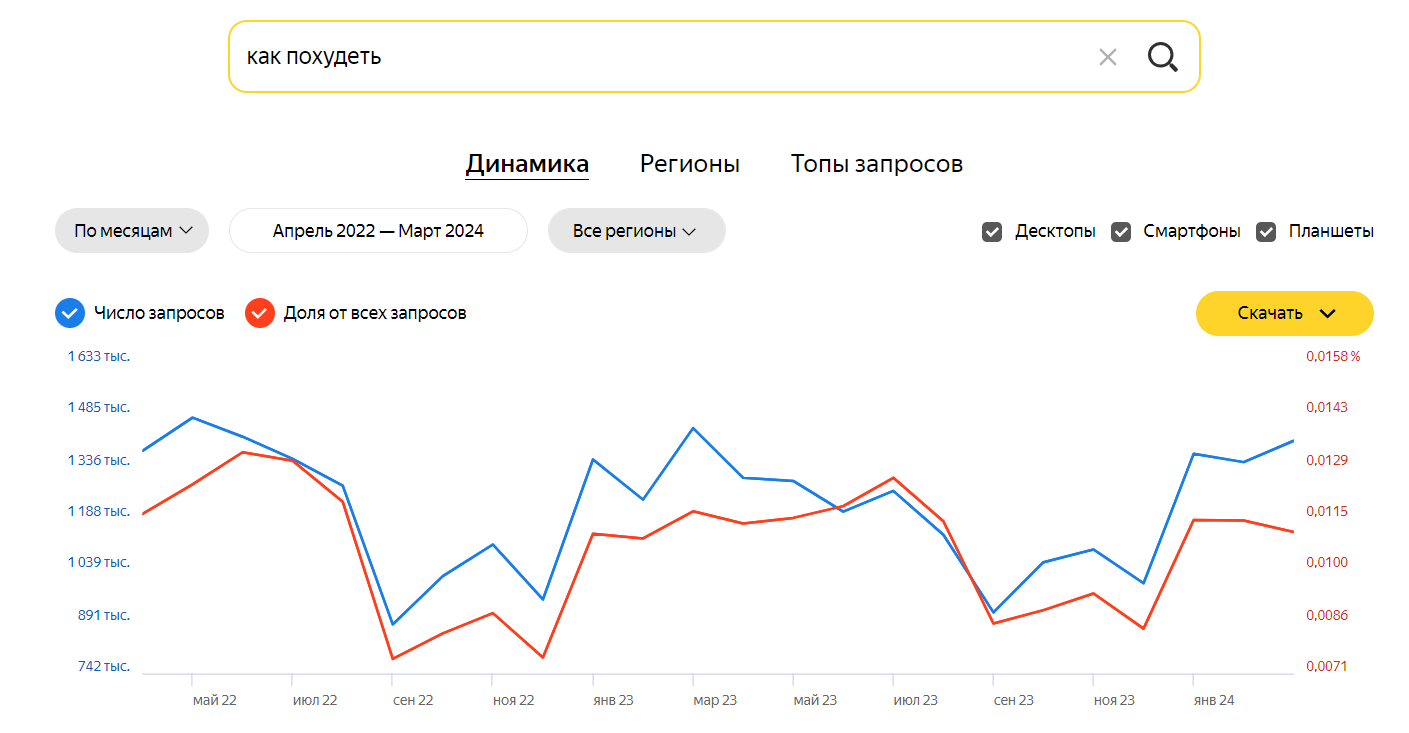Open the date range picker Апрель 2022 — Март 2024
Screen dimensions: 1409x733
(x=378, y=231)
